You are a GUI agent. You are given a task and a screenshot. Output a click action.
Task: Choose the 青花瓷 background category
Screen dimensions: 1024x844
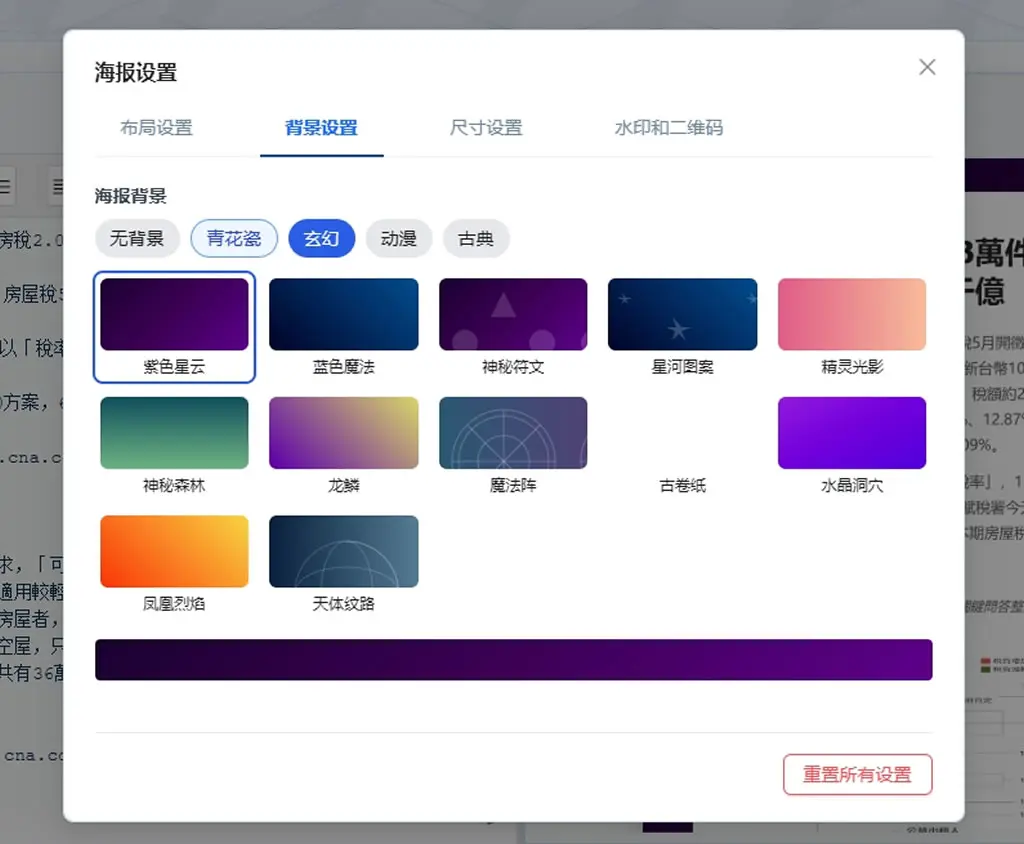pos(234,238)
